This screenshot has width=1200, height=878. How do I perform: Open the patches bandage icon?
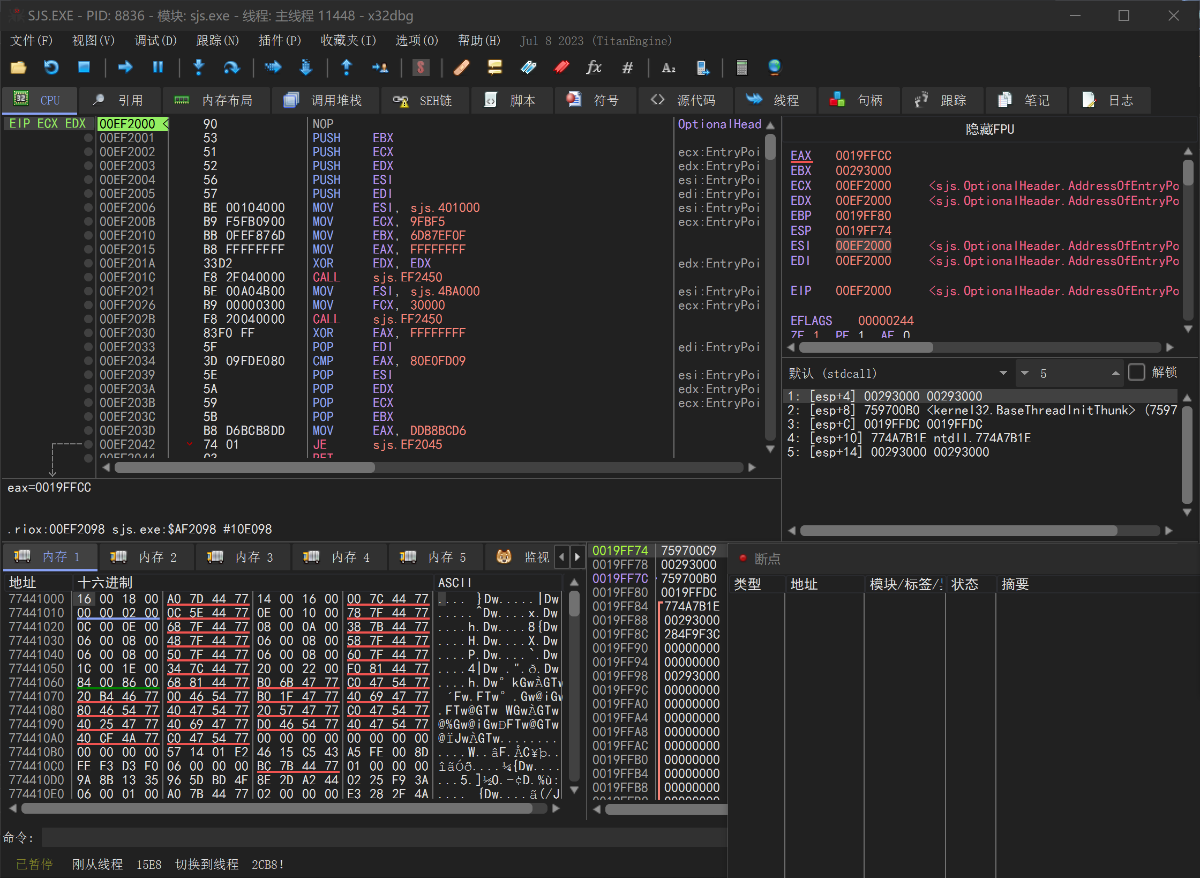[461, 67]
